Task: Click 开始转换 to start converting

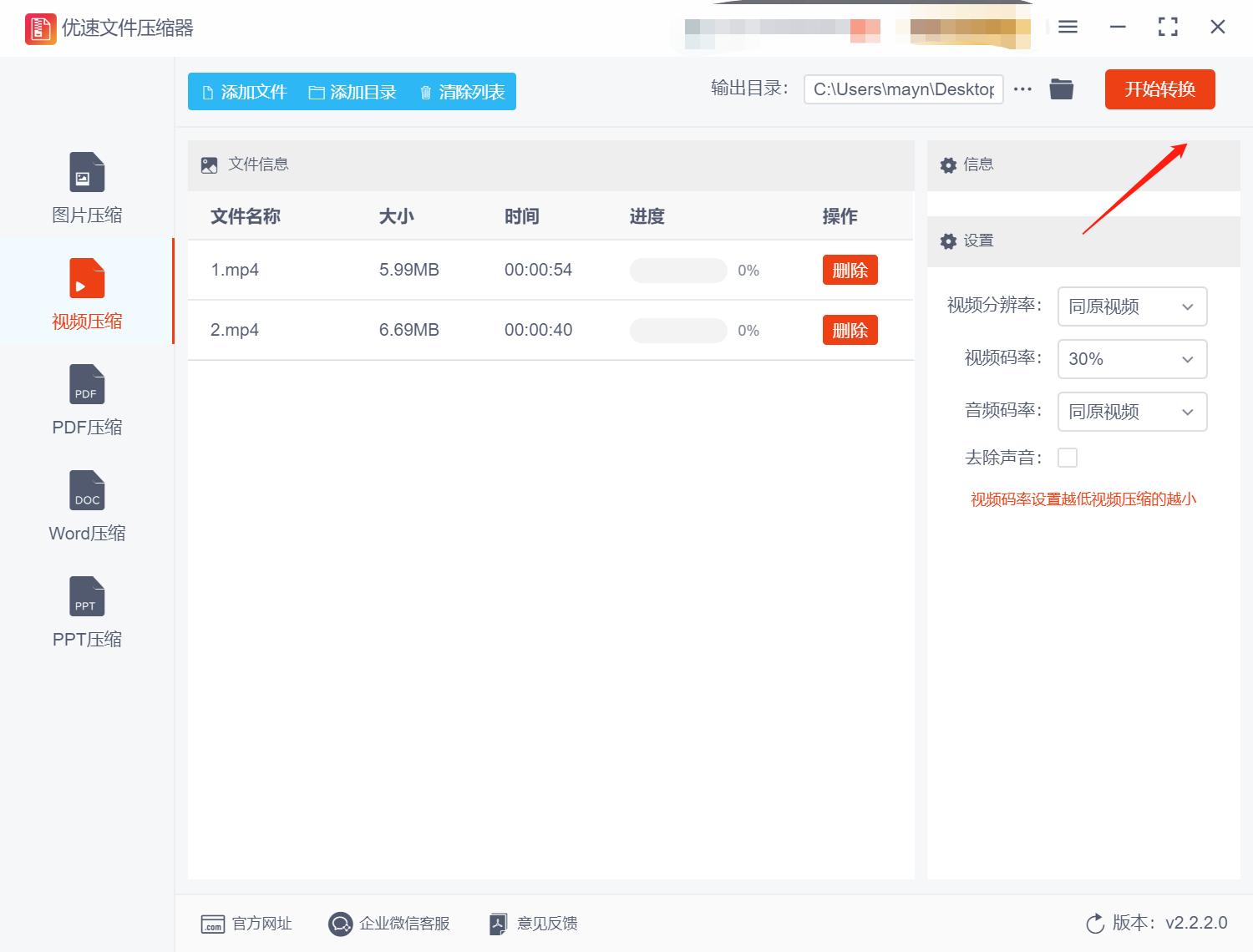Action: (1159, 89)
